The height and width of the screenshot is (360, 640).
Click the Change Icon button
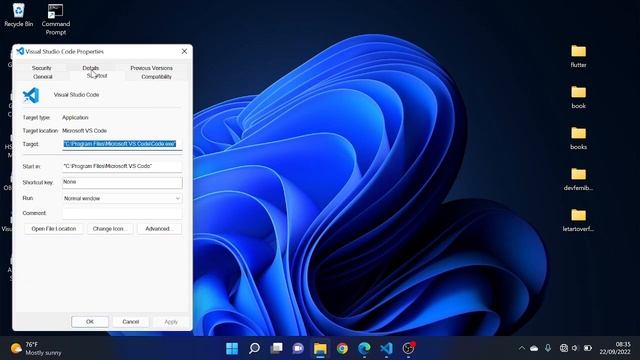[109, 229]
